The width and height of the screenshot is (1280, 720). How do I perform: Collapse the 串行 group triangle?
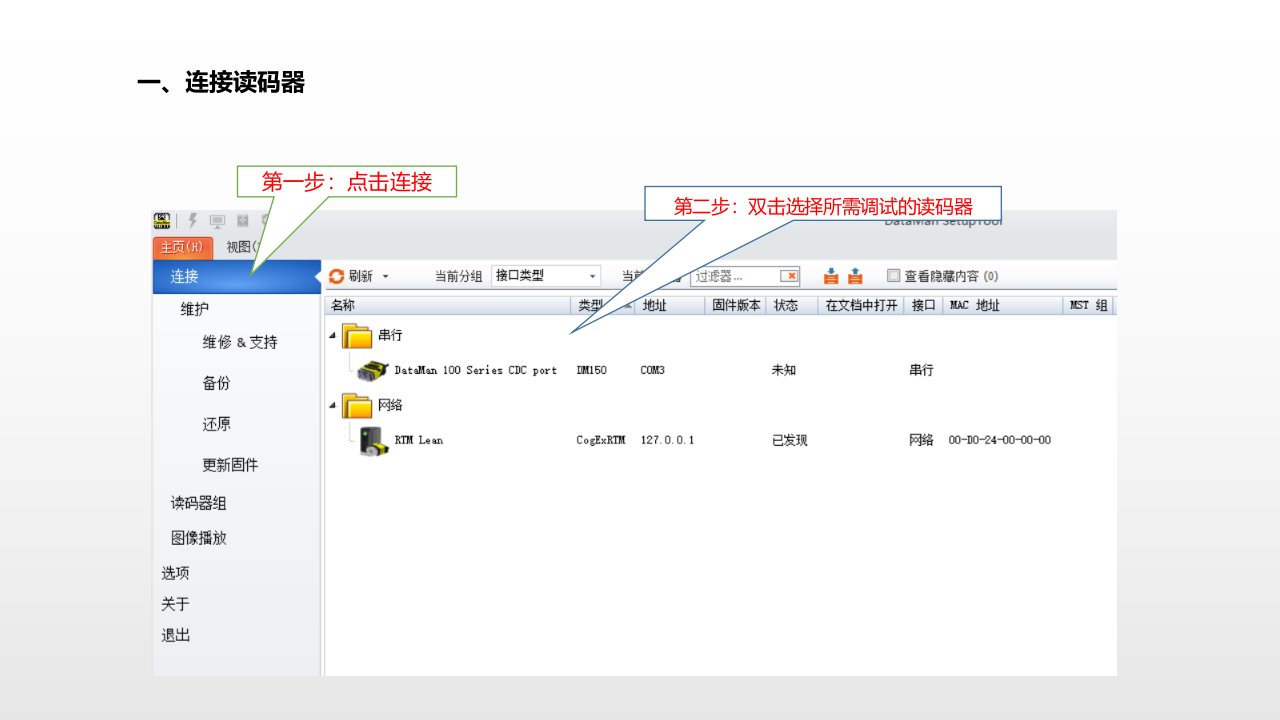point(333,335)
